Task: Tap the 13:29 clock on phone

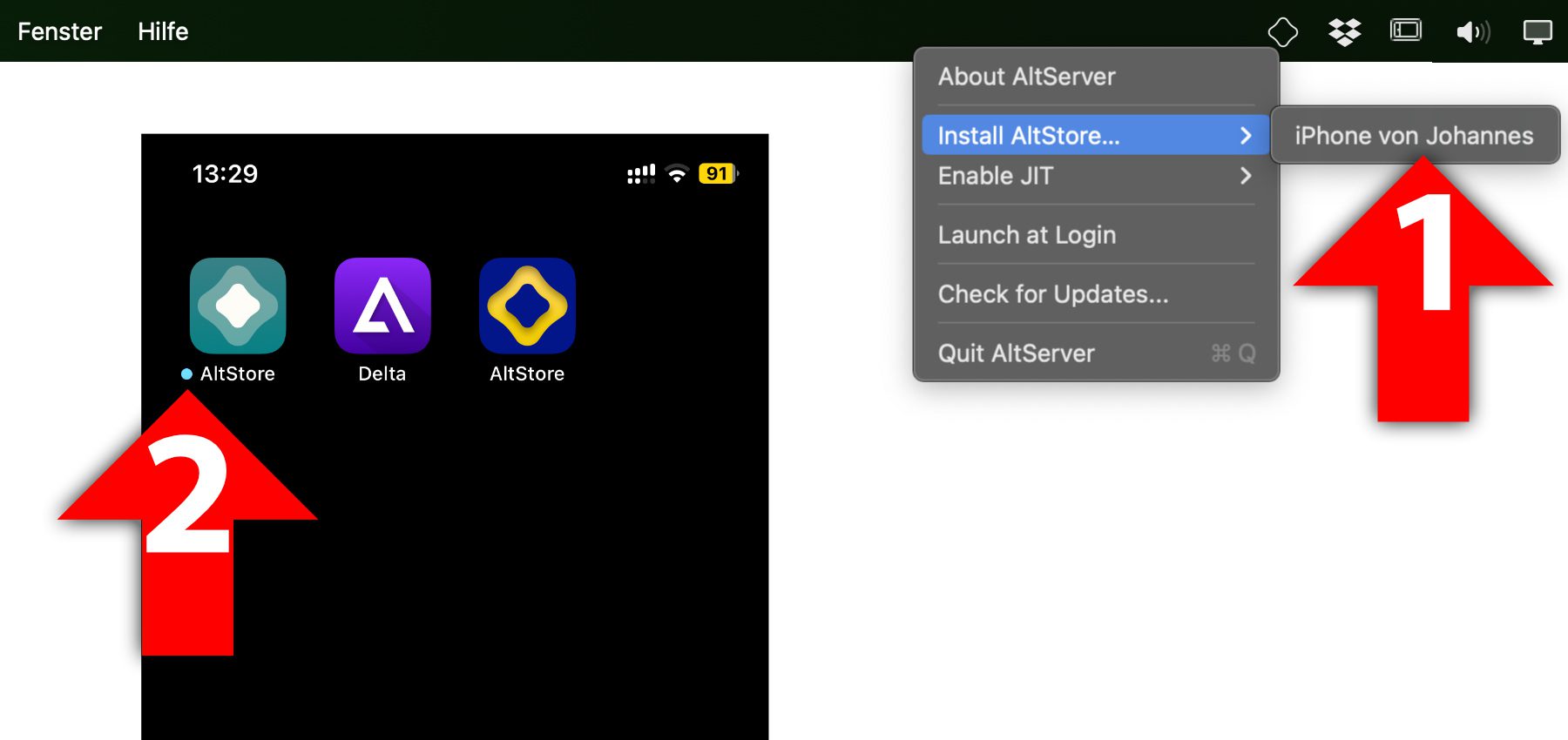Action: pos(225,174)
